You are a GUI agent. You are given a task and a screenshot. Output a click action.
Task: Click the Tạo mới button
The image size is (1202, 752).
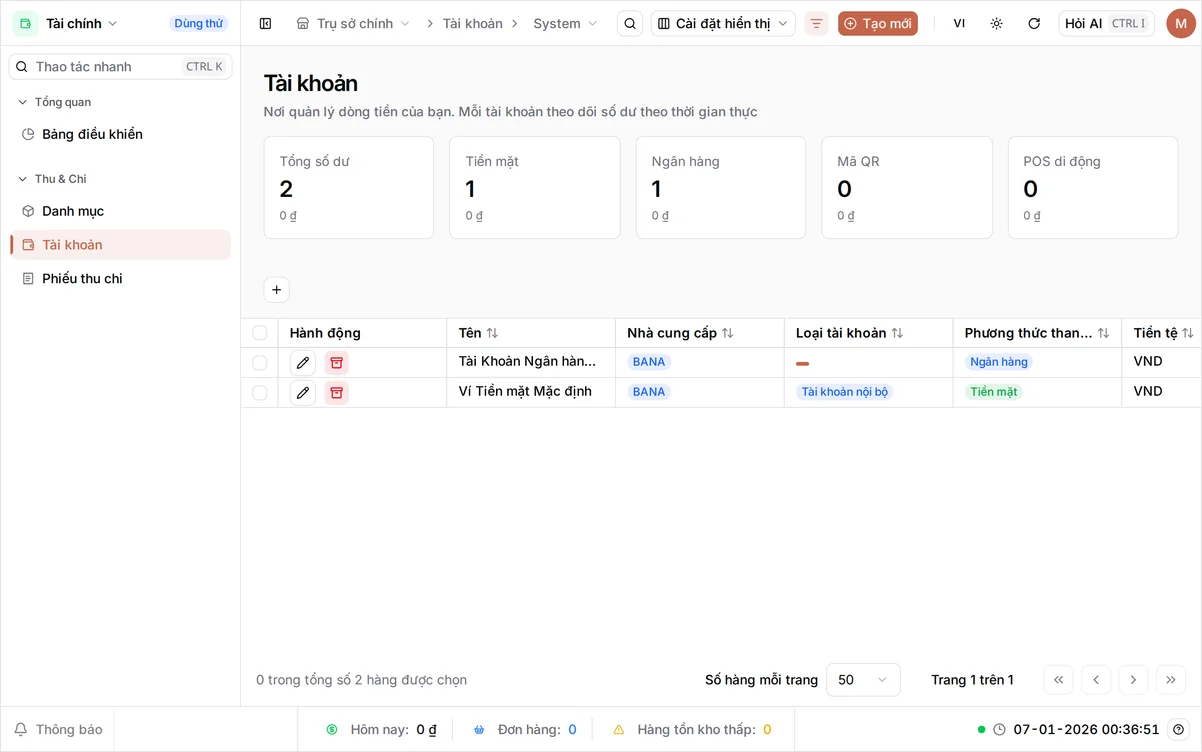(878, 23)
